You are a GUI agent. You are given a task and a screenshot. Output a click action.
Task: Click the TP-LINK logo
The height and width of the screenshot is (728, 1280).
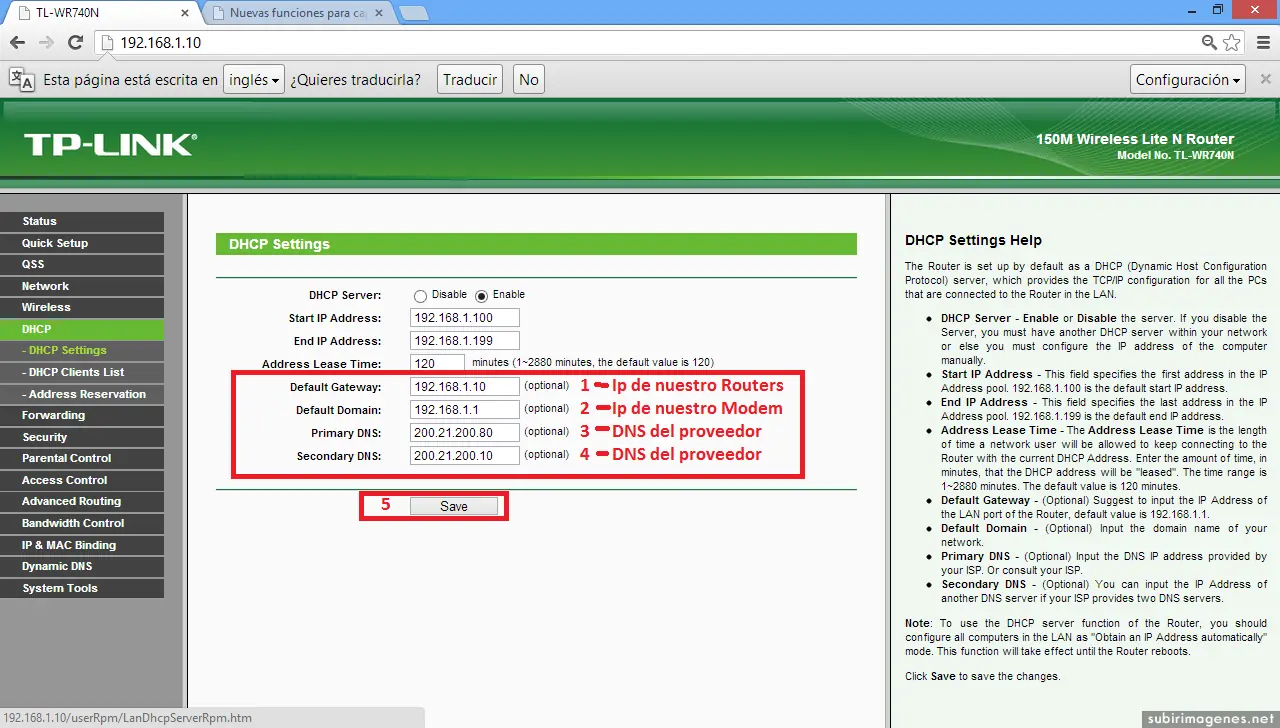tap(109, 145)
